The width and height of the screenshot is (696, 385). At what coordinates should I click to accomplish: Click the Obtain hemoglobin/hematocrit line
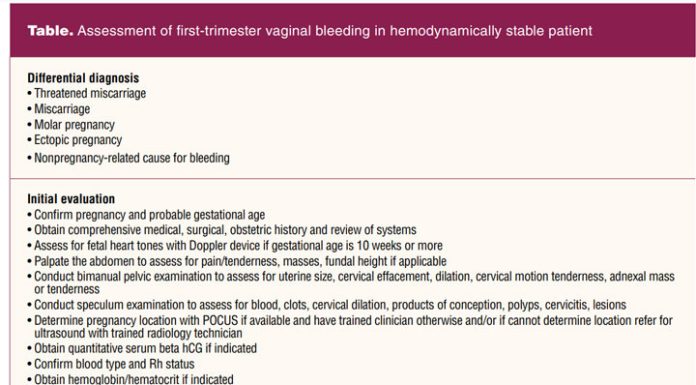point(130,379)
